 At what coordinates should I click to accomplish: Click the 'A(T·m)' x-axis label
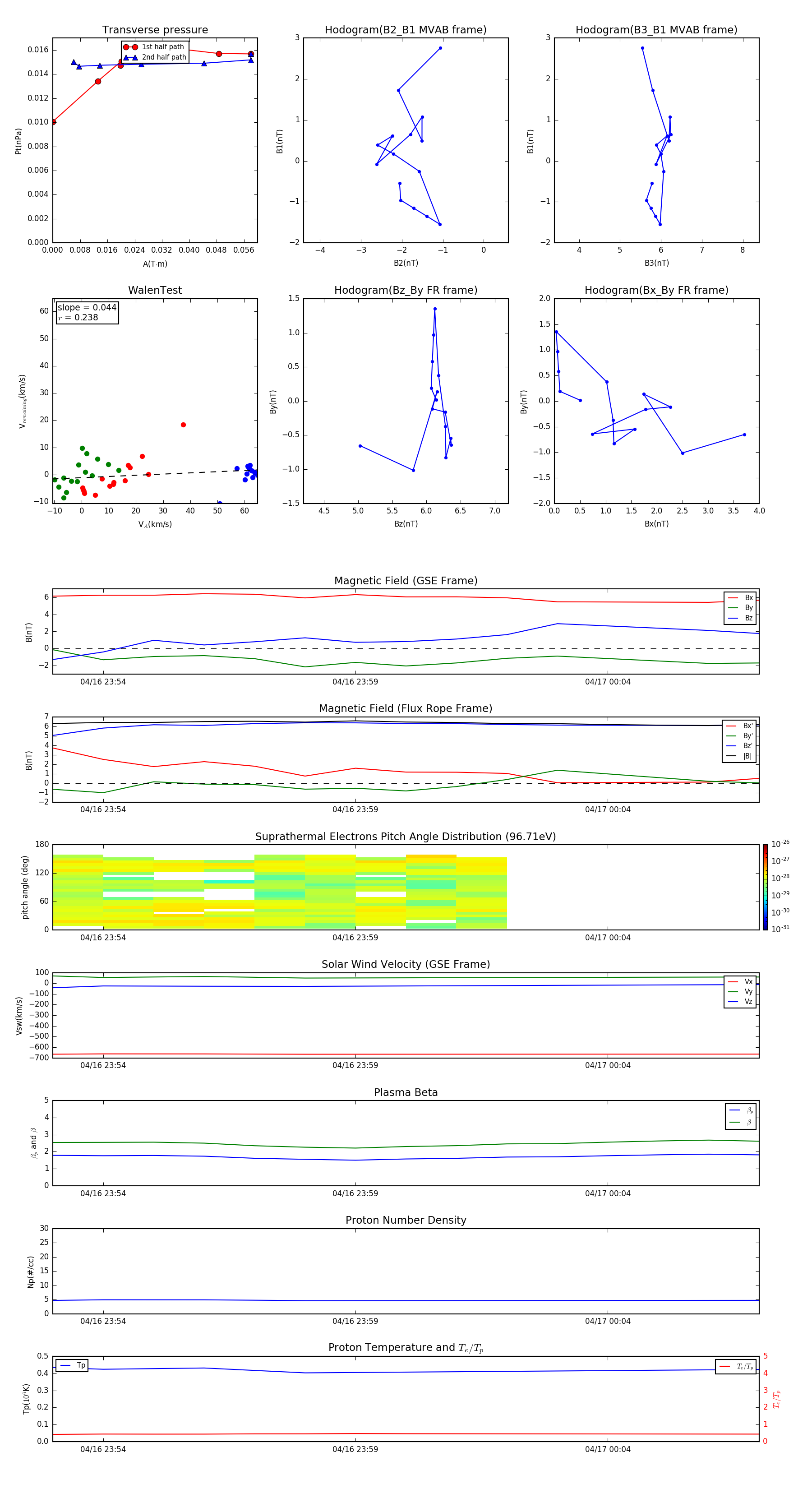coord(155,264)
